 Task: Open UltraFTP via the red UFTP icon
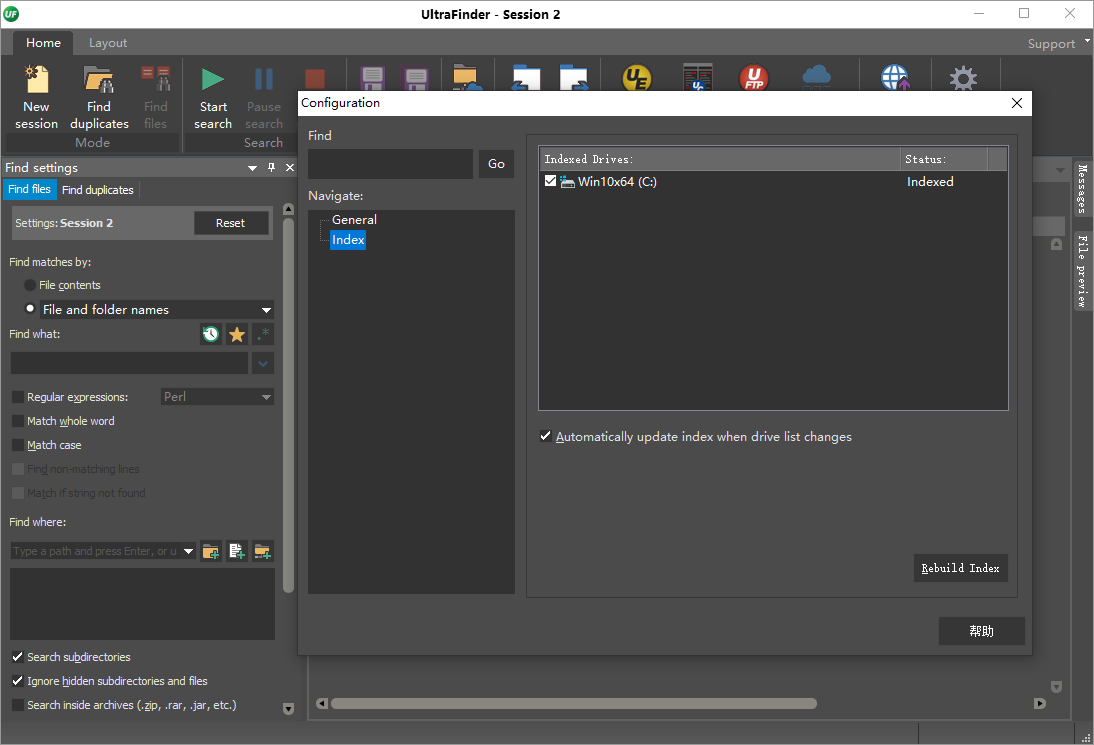tap(754, 78)
